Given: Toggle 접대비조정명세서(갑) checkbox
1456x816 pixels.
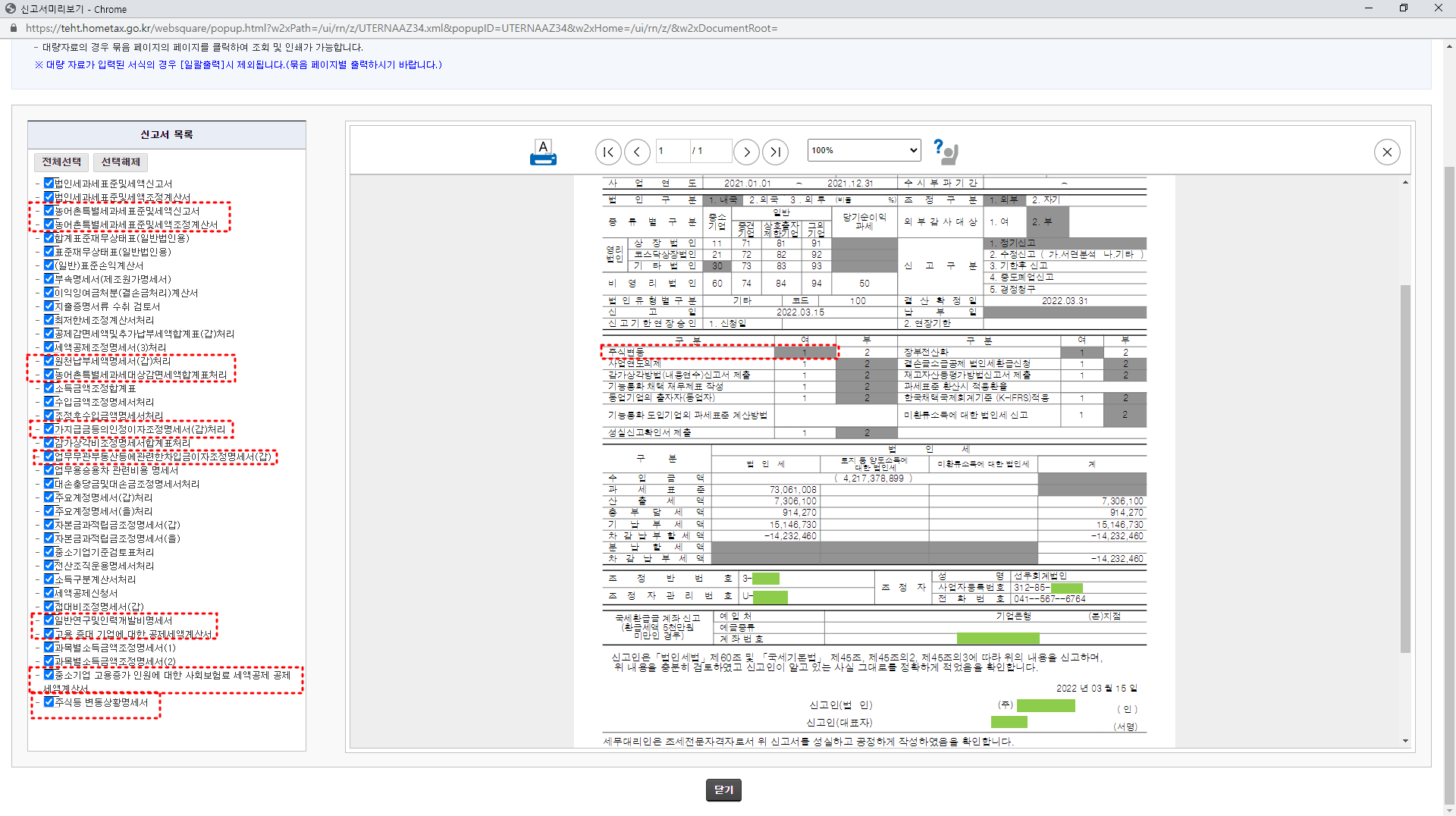Looking at the screenshot, I should (x=49, y=607).
